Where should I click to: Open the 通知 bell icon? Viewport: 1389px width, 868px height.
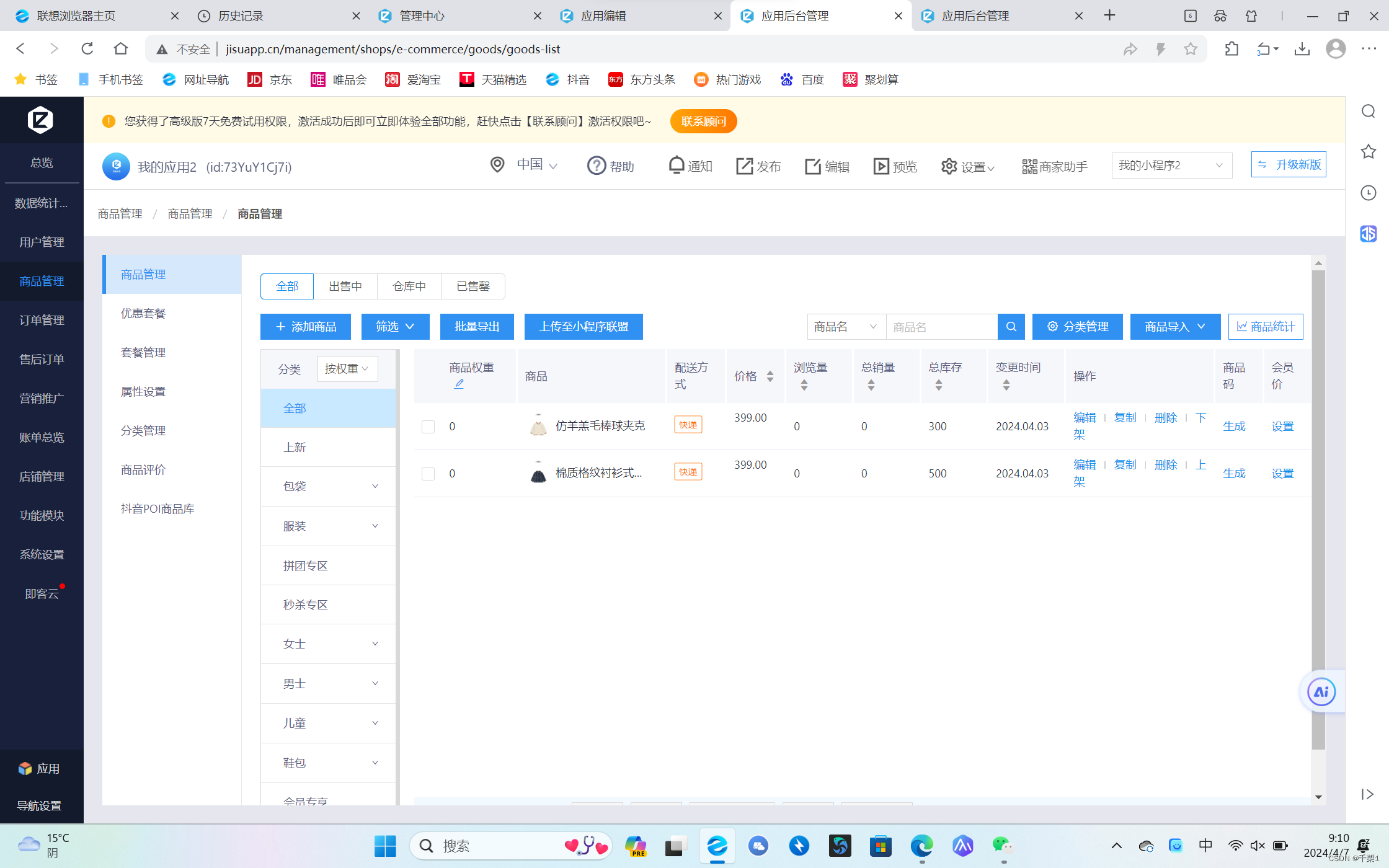tap(677, 165)
